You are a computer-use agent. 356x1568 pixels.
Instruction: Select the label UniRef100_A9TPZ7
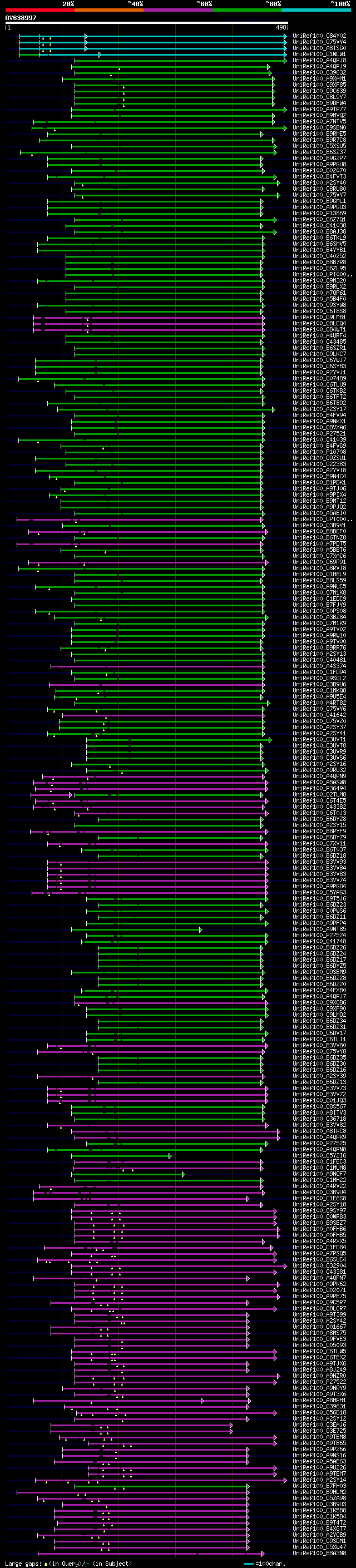pyautogui.click(x=319, y=110)
